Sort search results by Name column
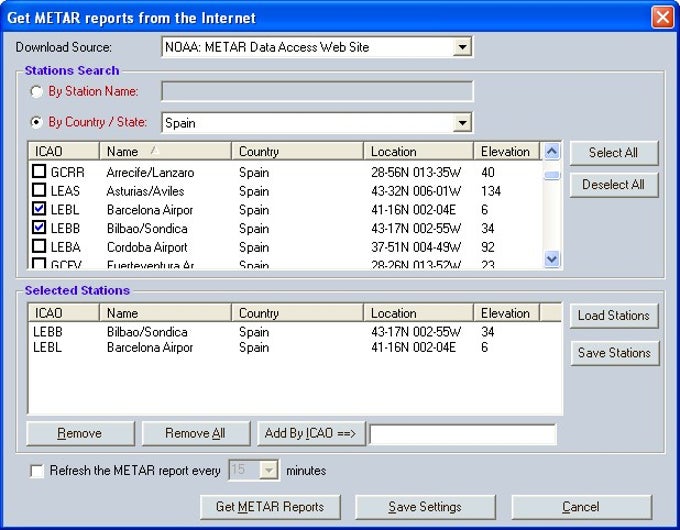 click(165, 151)
